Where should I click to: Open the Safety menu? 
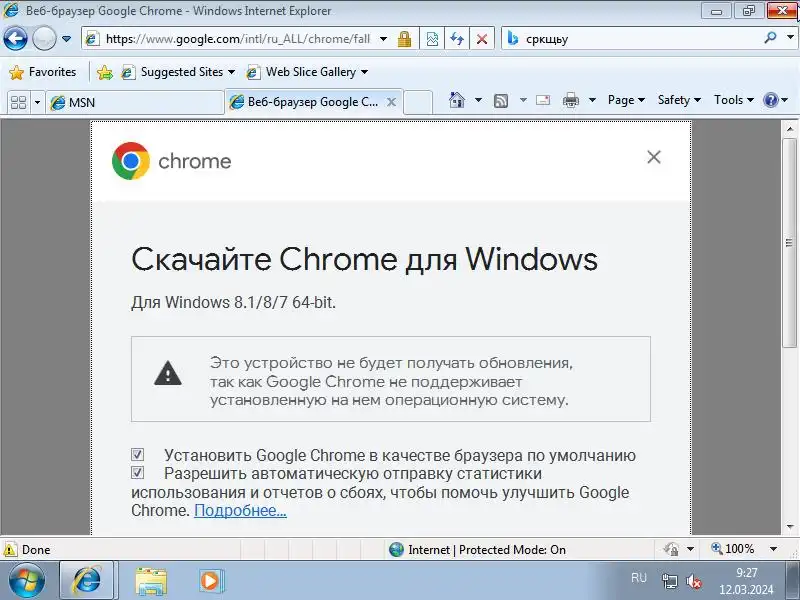click(x=679, y=100)
